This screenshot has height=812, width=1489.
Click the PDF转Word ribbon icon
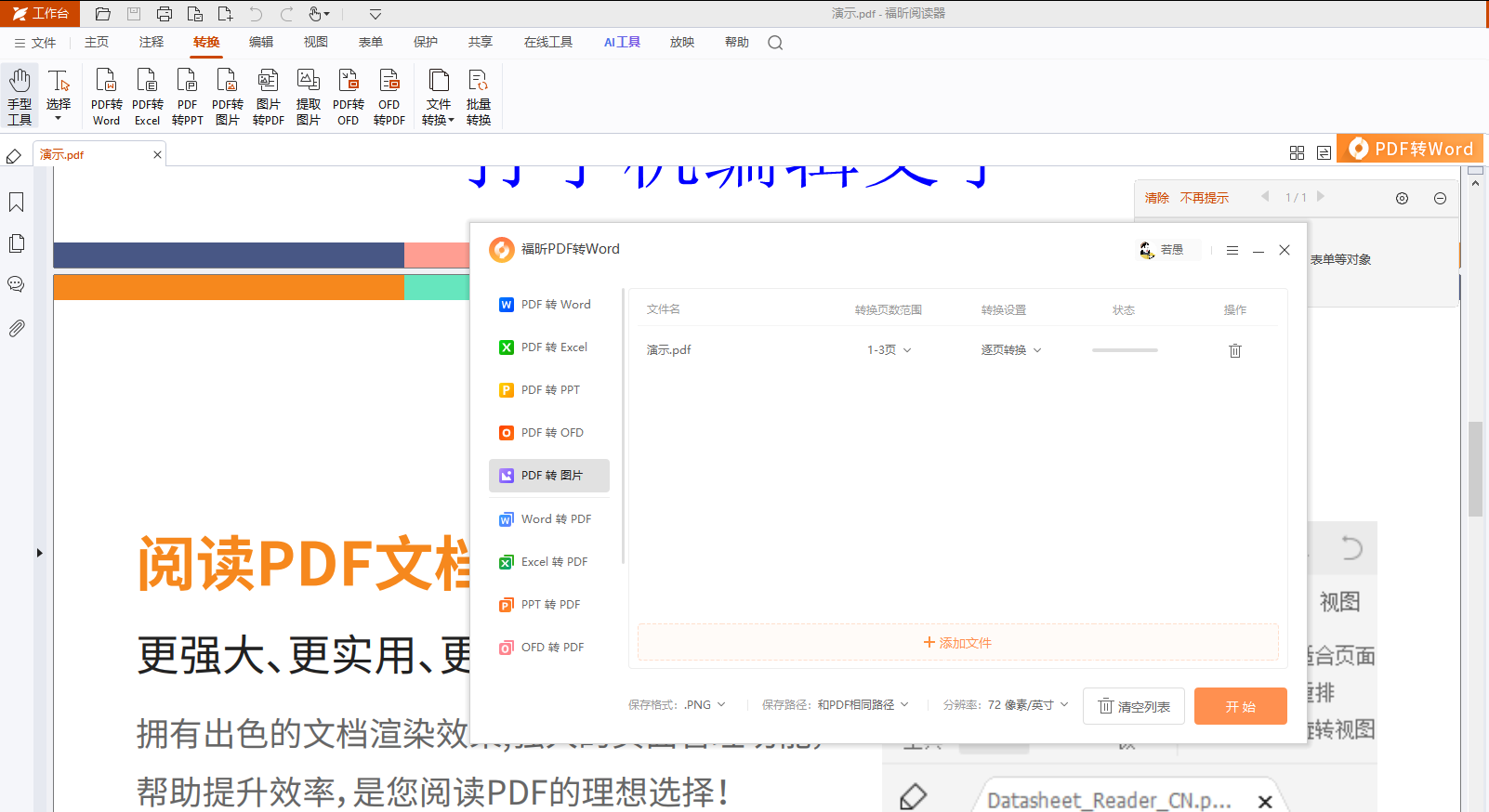(106, 97)
